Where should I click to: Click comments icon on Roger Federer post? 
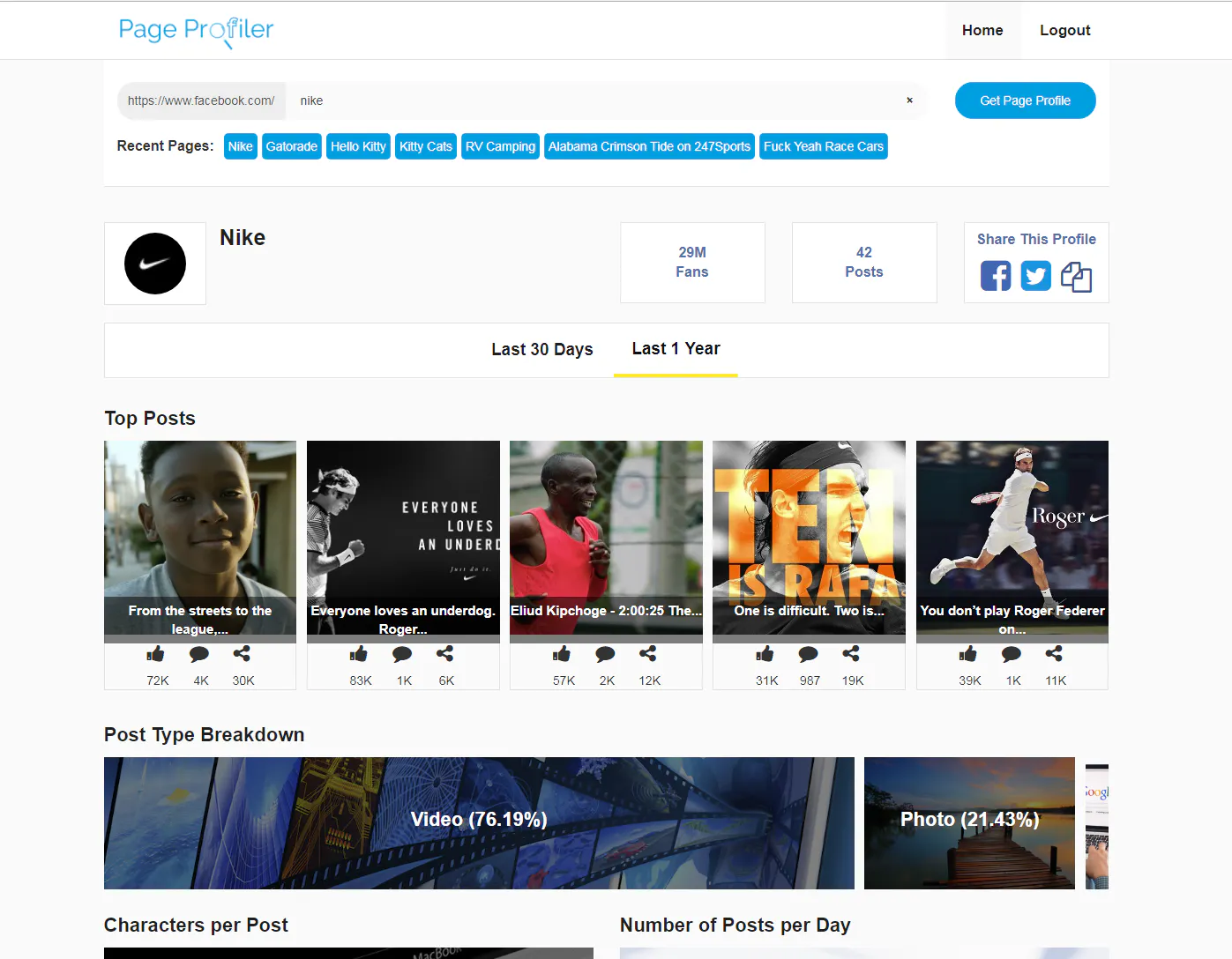1012,654
